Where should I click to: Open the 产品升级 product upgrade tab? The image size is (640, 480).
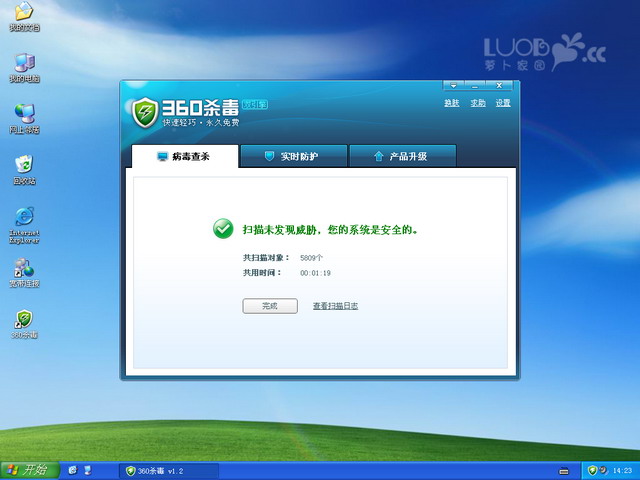(x=403, y=156)
